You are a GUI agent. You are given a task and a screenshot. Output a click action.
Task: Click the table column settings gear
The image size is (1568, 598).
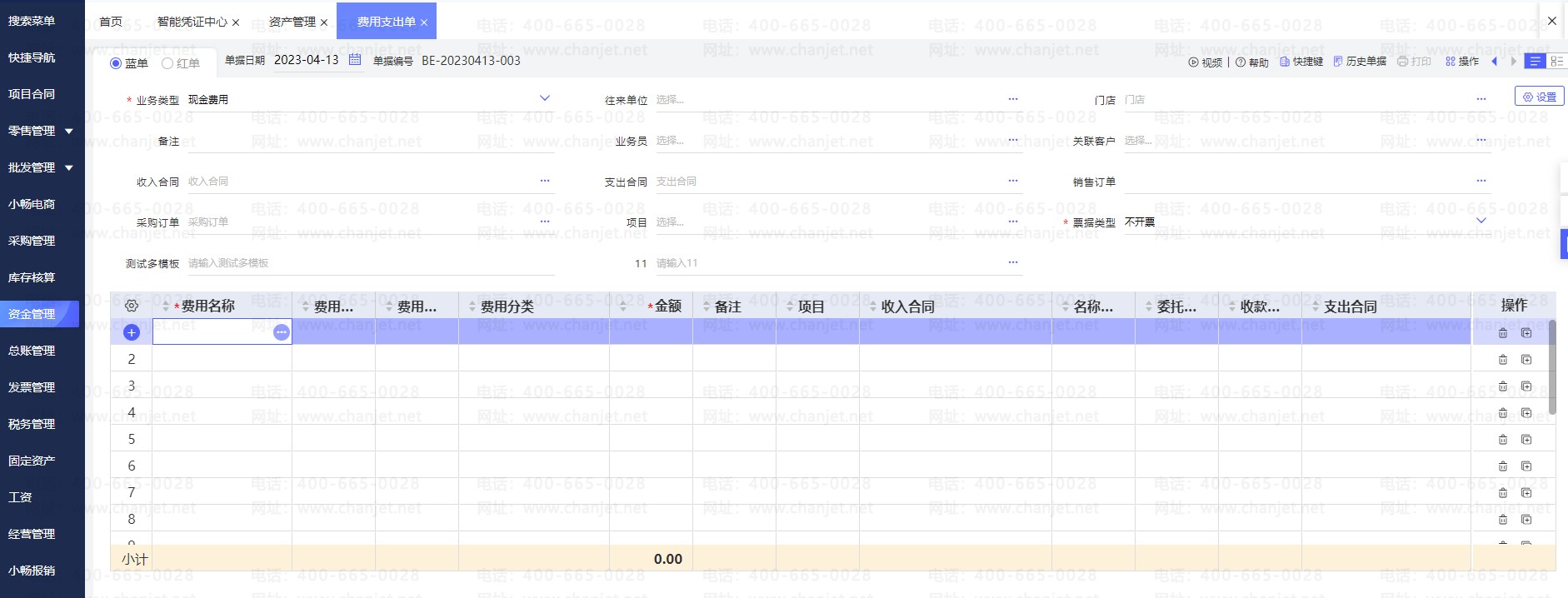pyautogui.click(x=132, y=306)
